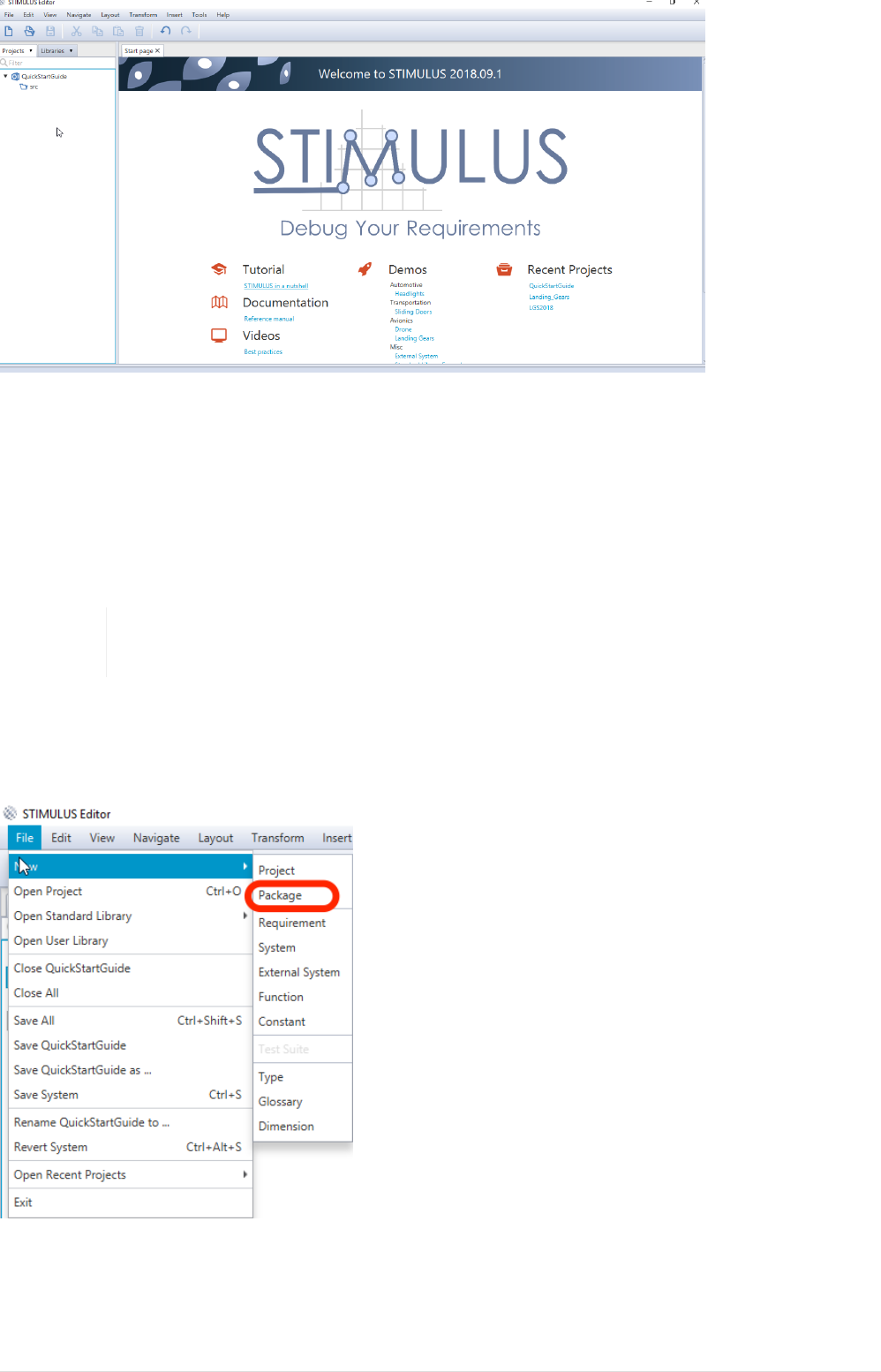Click the Tutorial graduation cap icon

click(x=219, y=269)
